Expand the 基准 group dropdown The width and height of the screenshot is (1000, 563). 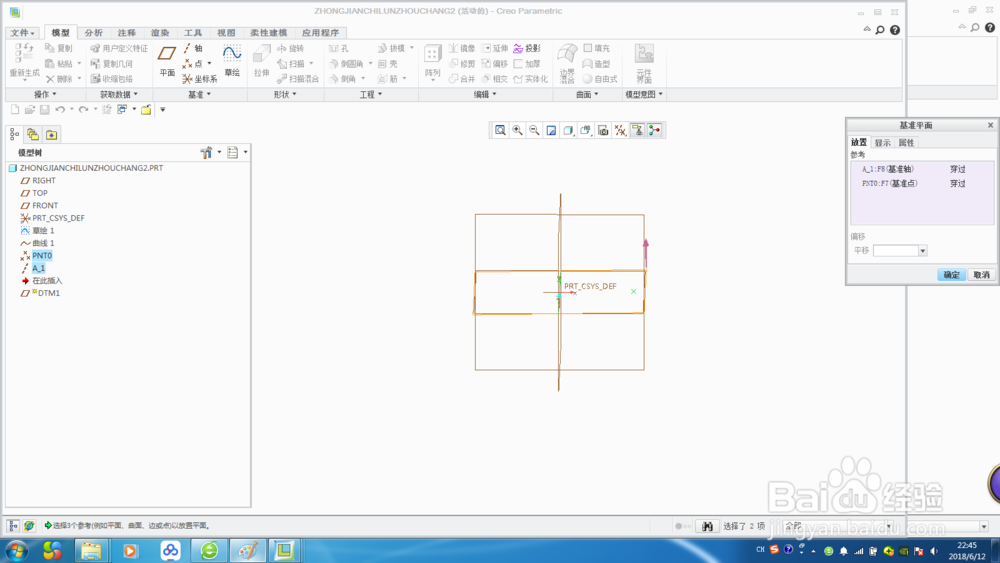pos(199,94)
